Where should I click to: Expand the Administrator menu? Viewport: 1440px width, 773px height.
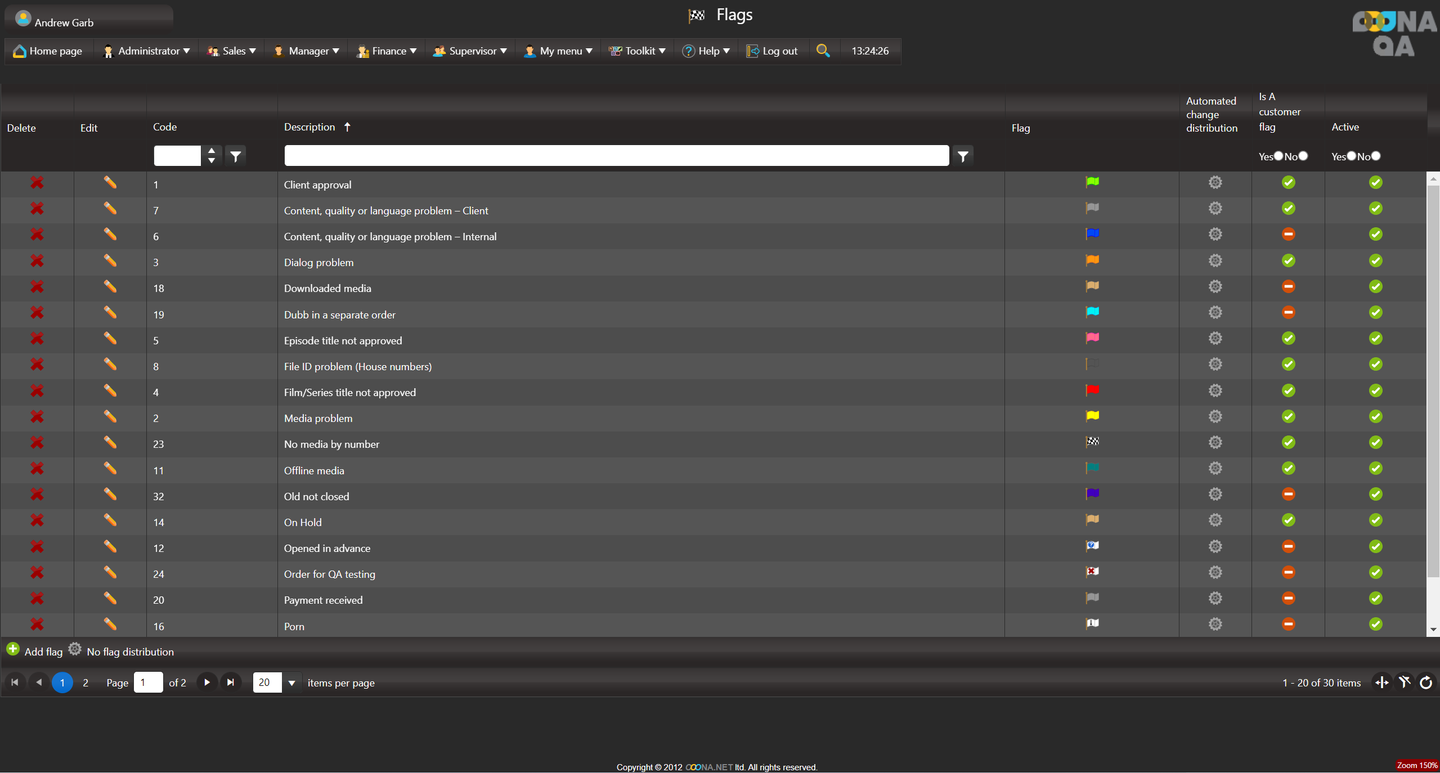[x=147, y=51]
